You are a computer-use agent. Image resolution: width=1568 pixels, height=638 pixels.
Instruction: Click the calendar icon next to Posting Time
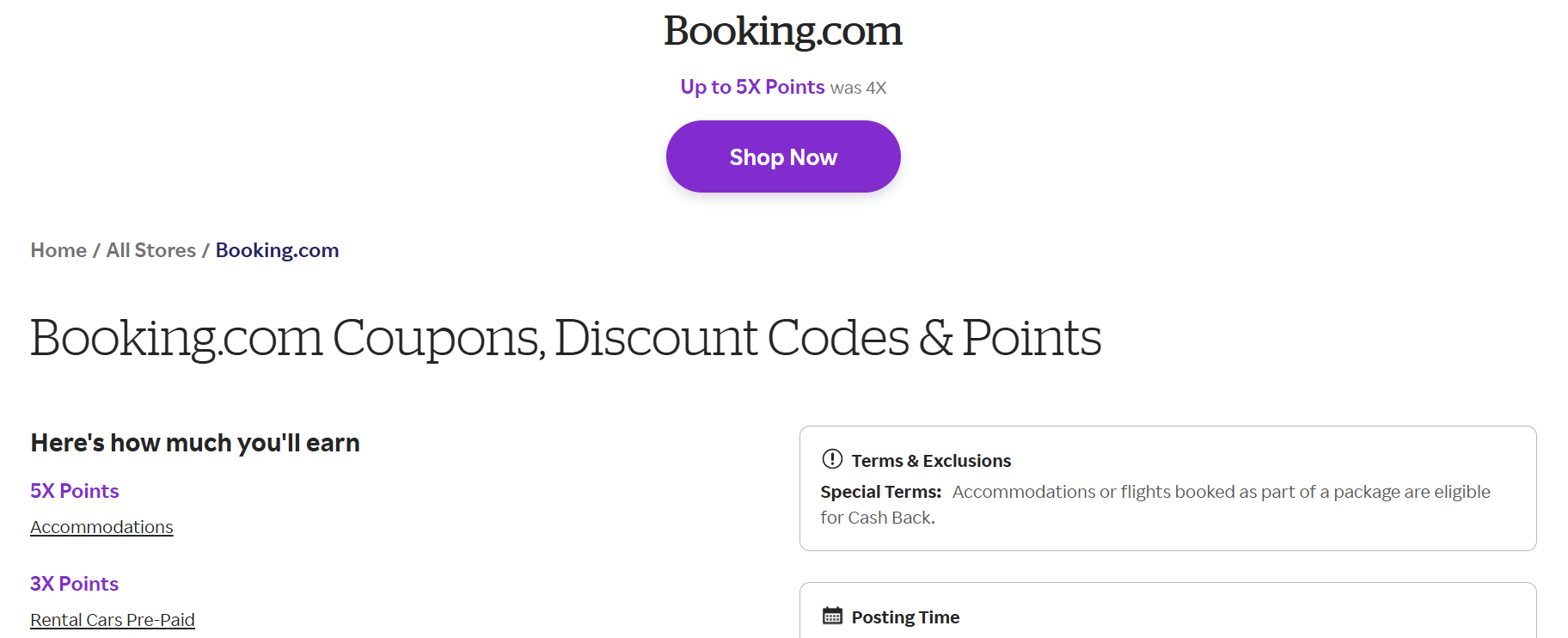tap(831, 616)
